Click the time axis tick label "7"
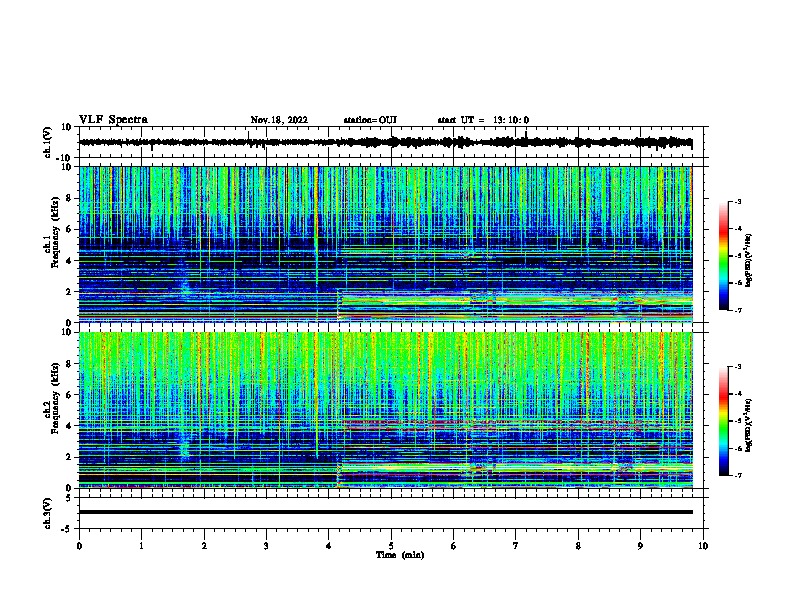The image size is (792, 612). tap(516, 546)
